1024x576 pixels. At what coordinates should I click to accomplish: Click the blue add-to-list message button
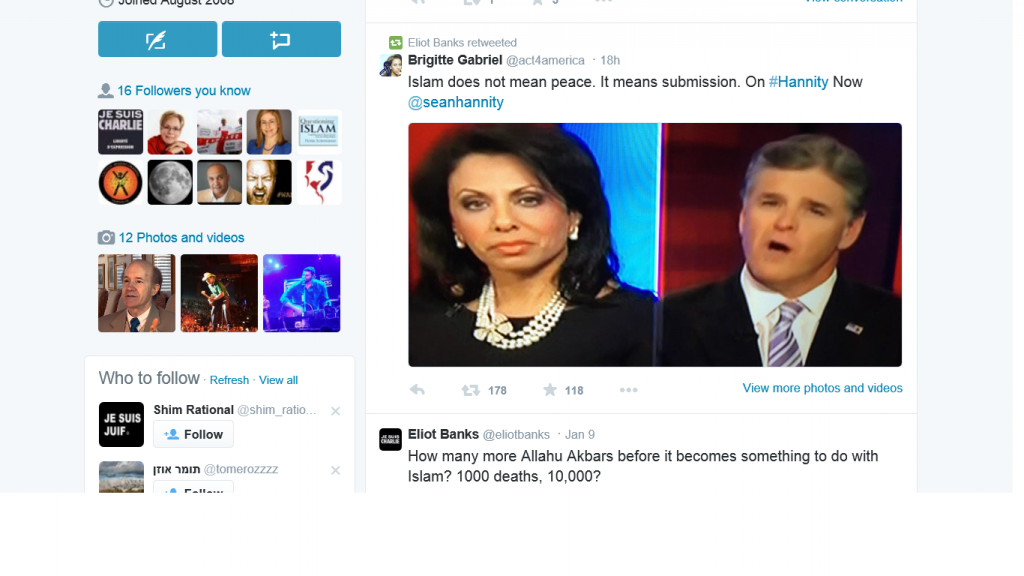[x=281, y=39]
